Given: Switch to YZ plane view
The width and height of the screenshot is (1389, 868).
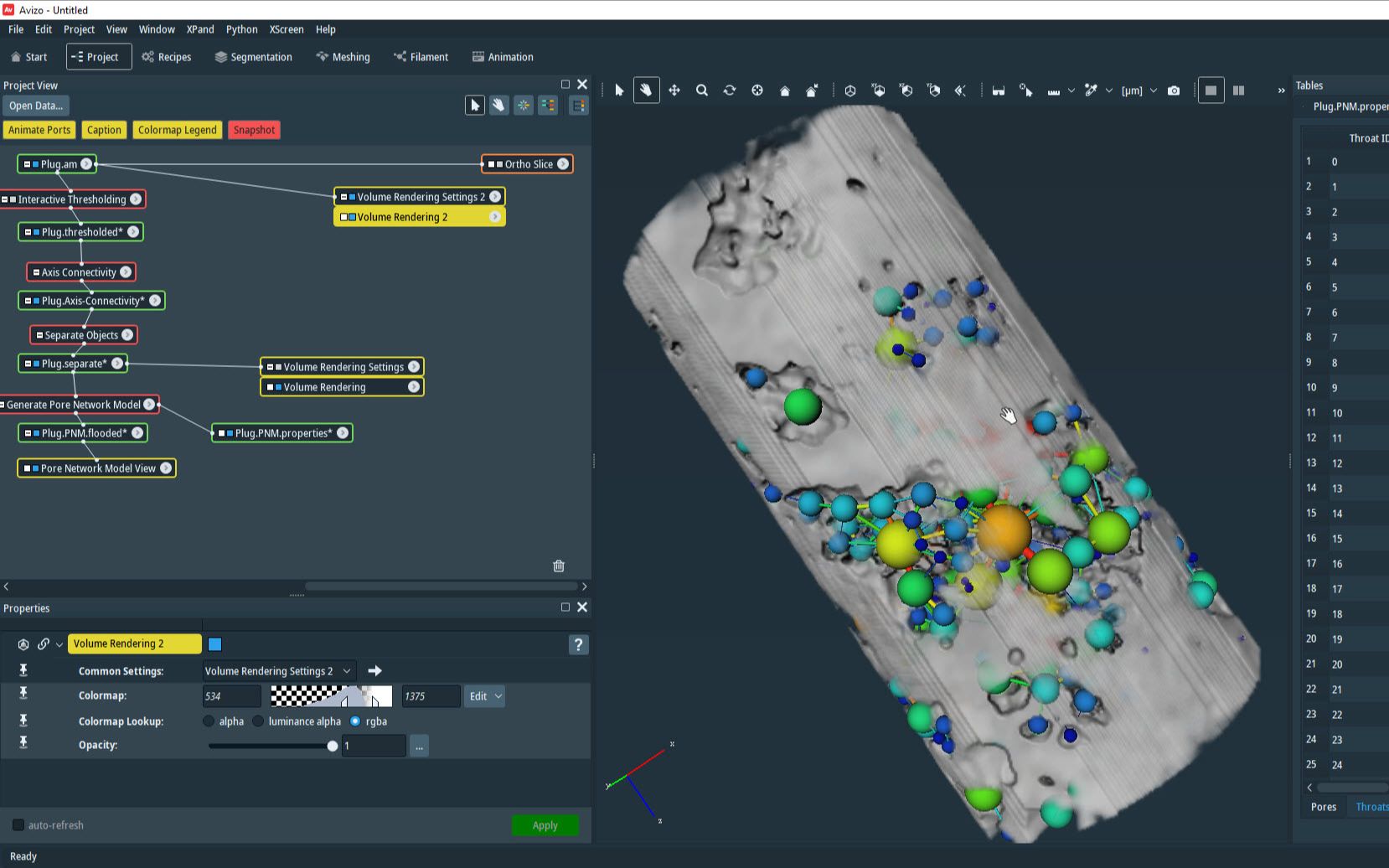Looking at the screenshot, I should (933, 90).
